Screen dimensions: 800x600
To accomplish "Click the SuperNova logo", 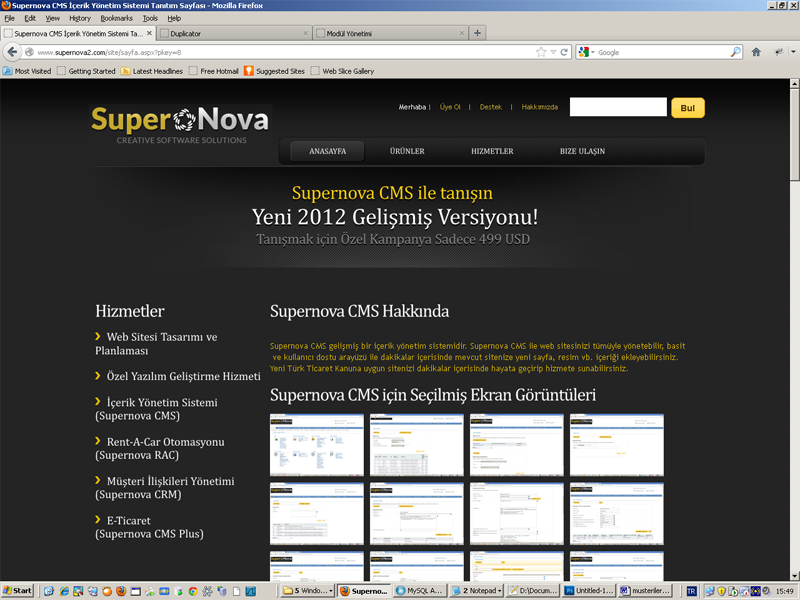I will tap(180, 125).
